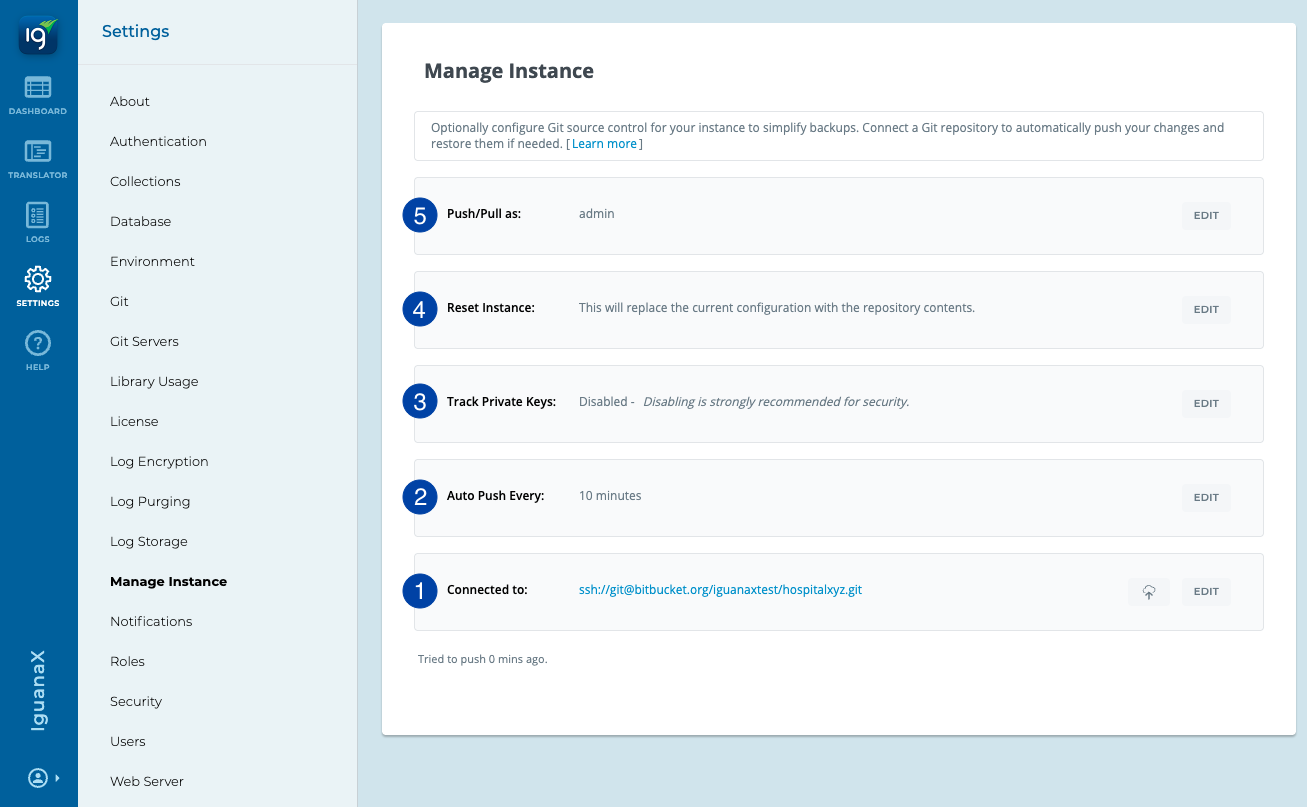
Task: Change Auto Push Every interval via Edit
Action: 1205,498
